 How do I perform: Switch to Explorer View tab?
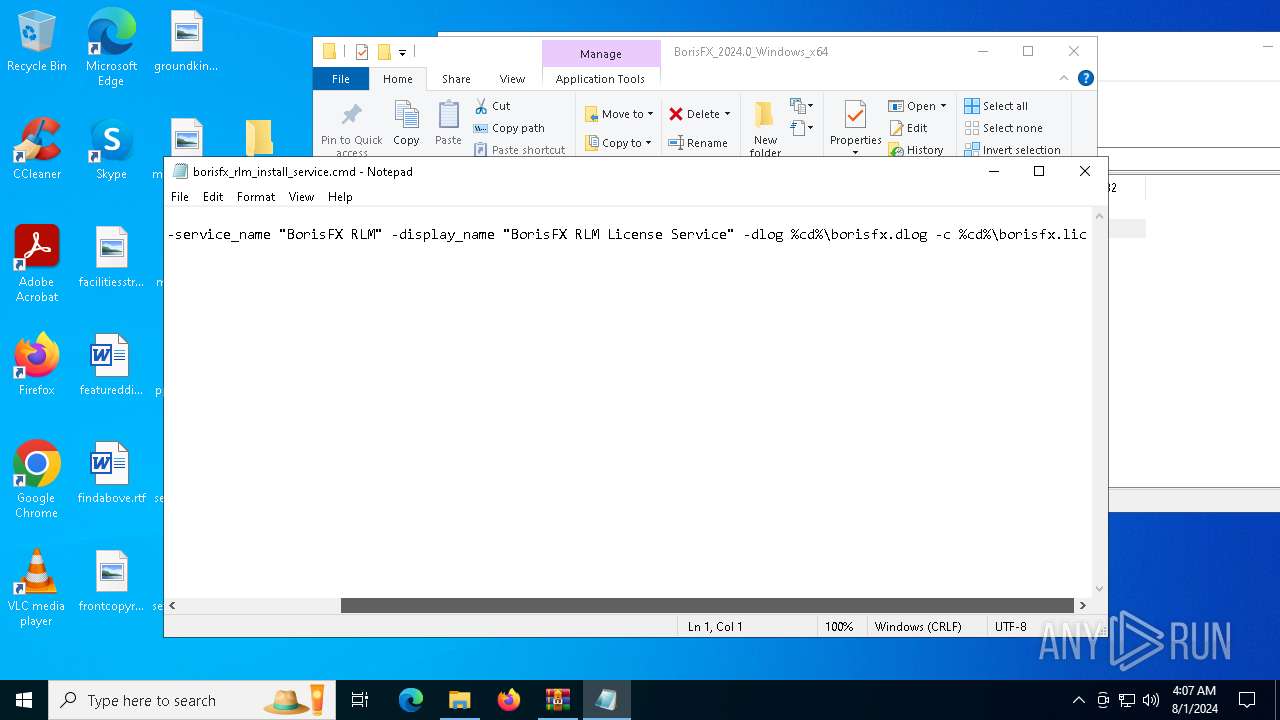(x=512, y=79)
